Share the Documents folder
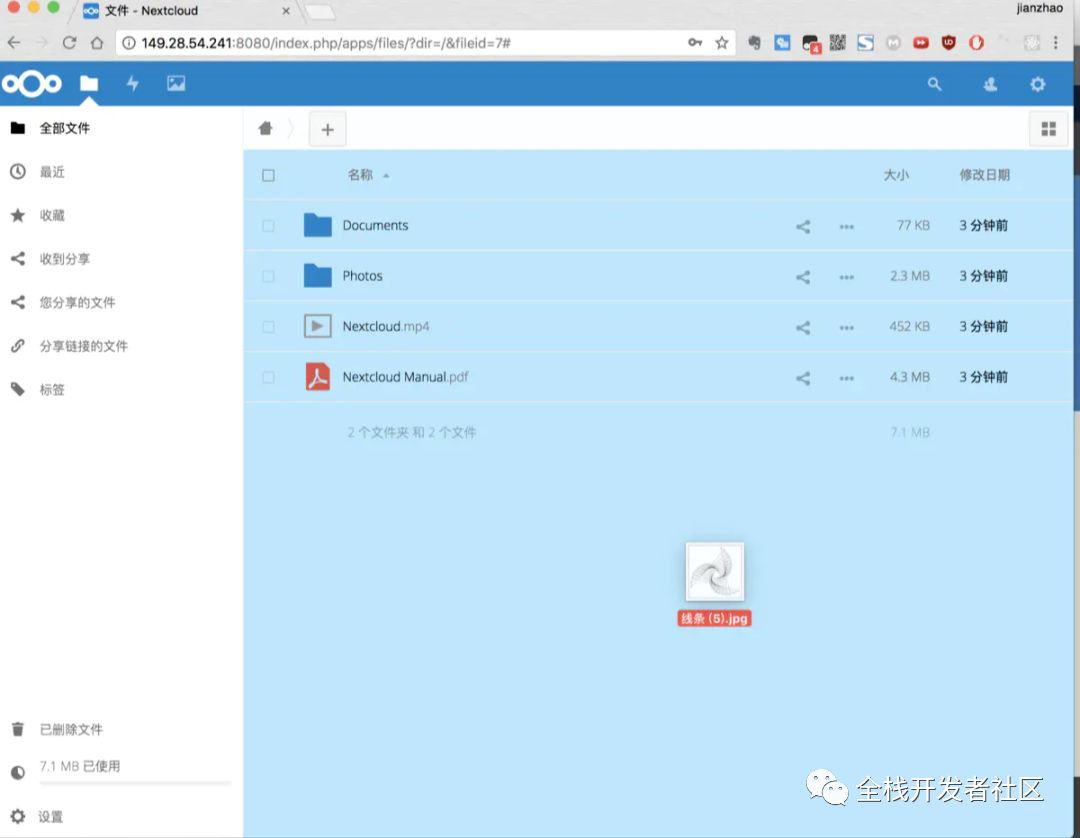1080x838 pixels. coord(803,227)
